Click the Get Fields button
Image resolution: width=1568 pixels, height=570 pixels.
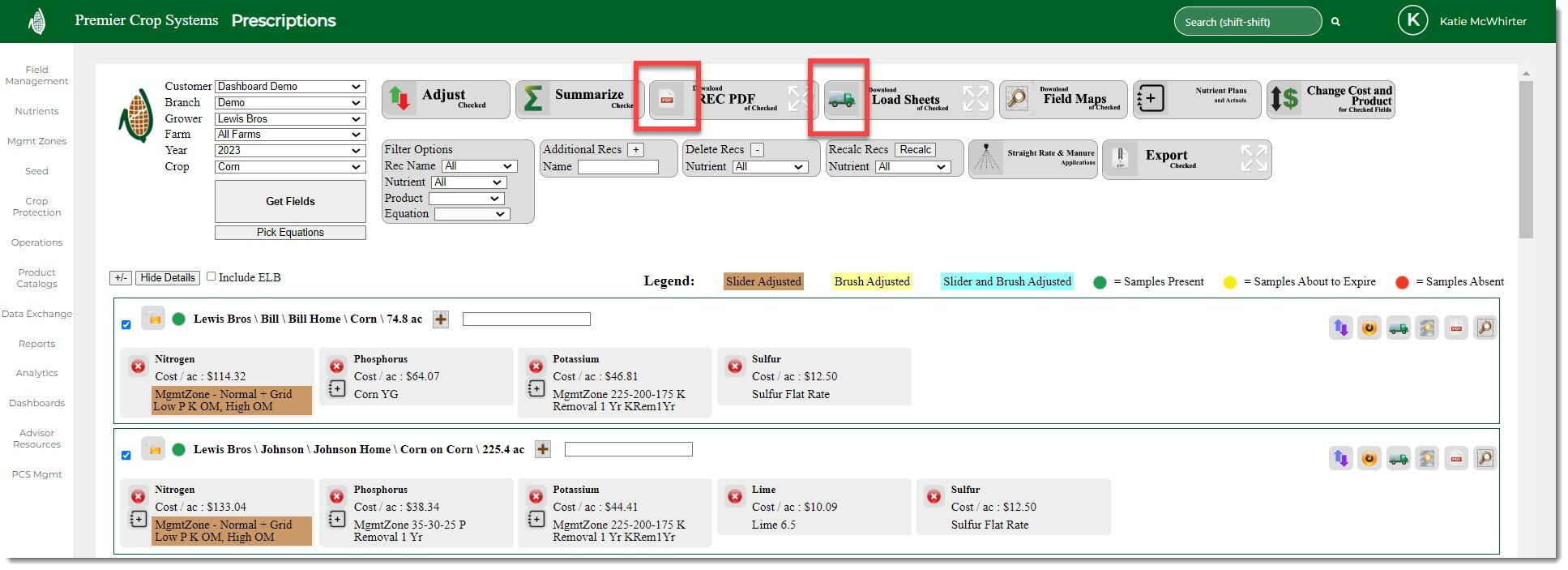pos(290,201)
